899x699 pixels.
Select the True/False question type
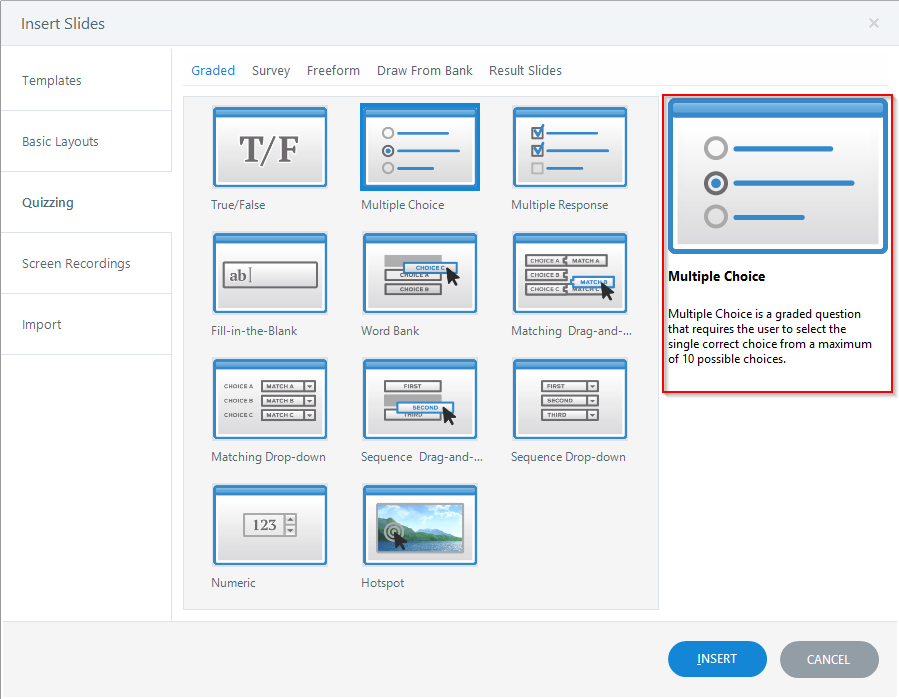tap(269, 147)
